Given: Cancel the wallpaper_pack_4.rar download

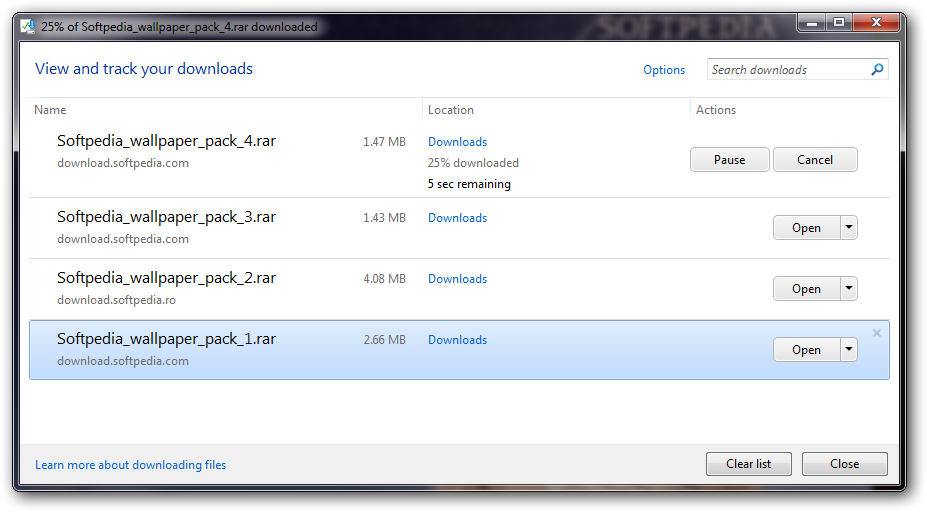Looking at the screenshot, I should click(815, 160).
